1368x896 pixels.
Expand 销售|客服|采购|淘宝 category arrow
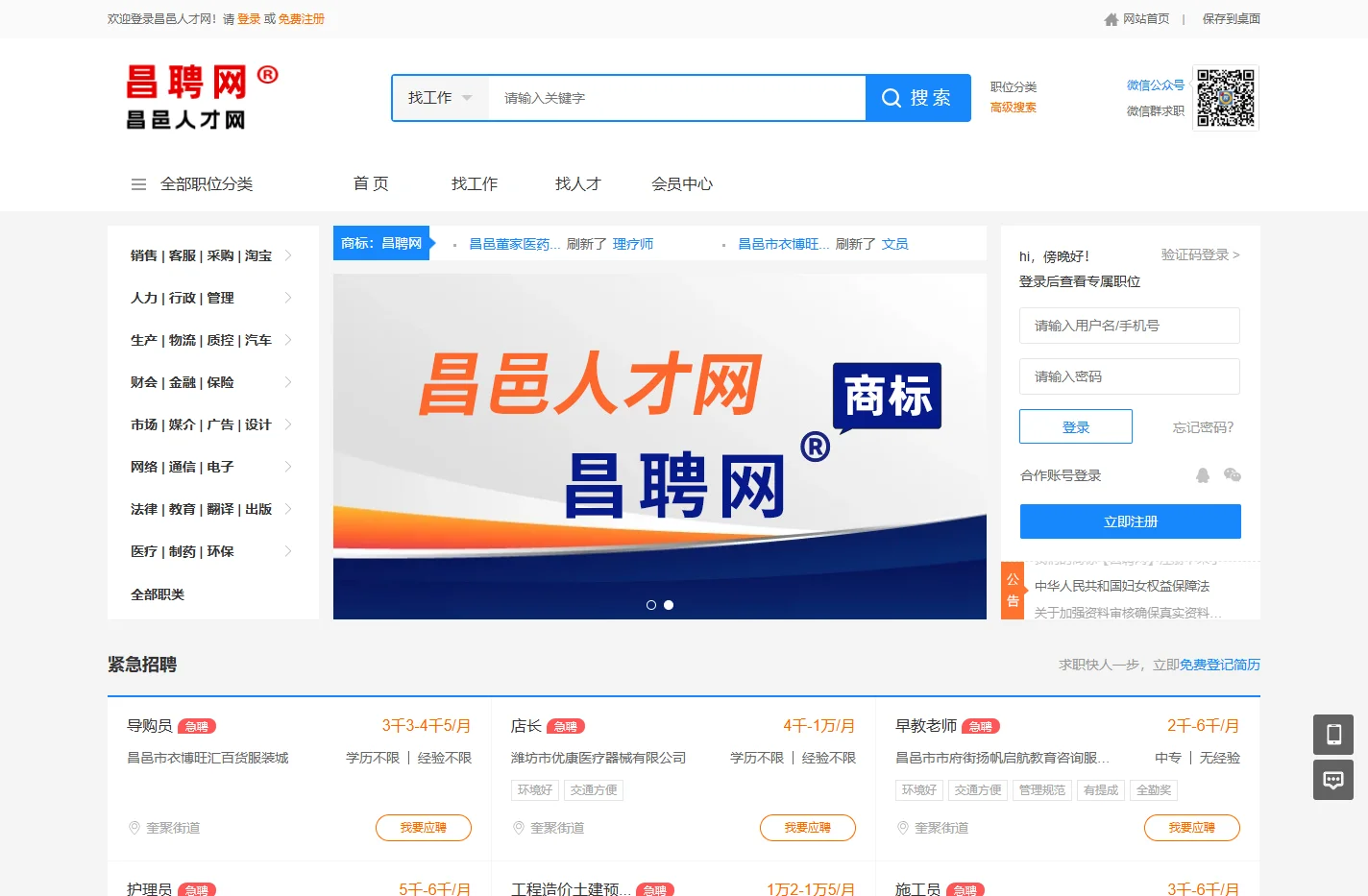(288, 255)
